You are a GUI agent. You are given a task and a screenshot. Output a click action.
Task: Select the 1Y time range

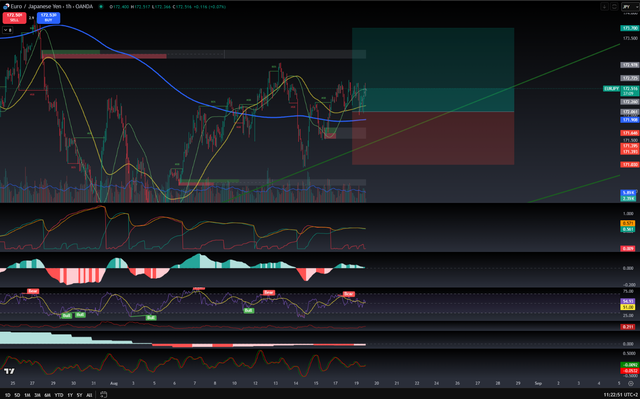coord(70,395)
